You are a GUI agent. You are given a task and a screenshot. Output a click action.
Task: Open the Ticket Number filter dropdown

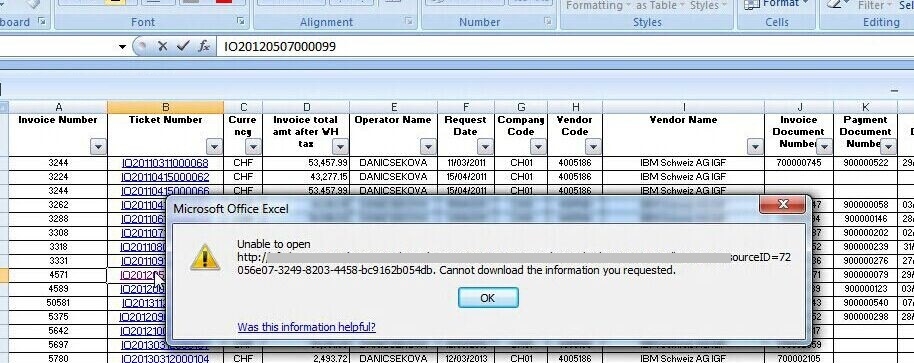click(215, 147)
